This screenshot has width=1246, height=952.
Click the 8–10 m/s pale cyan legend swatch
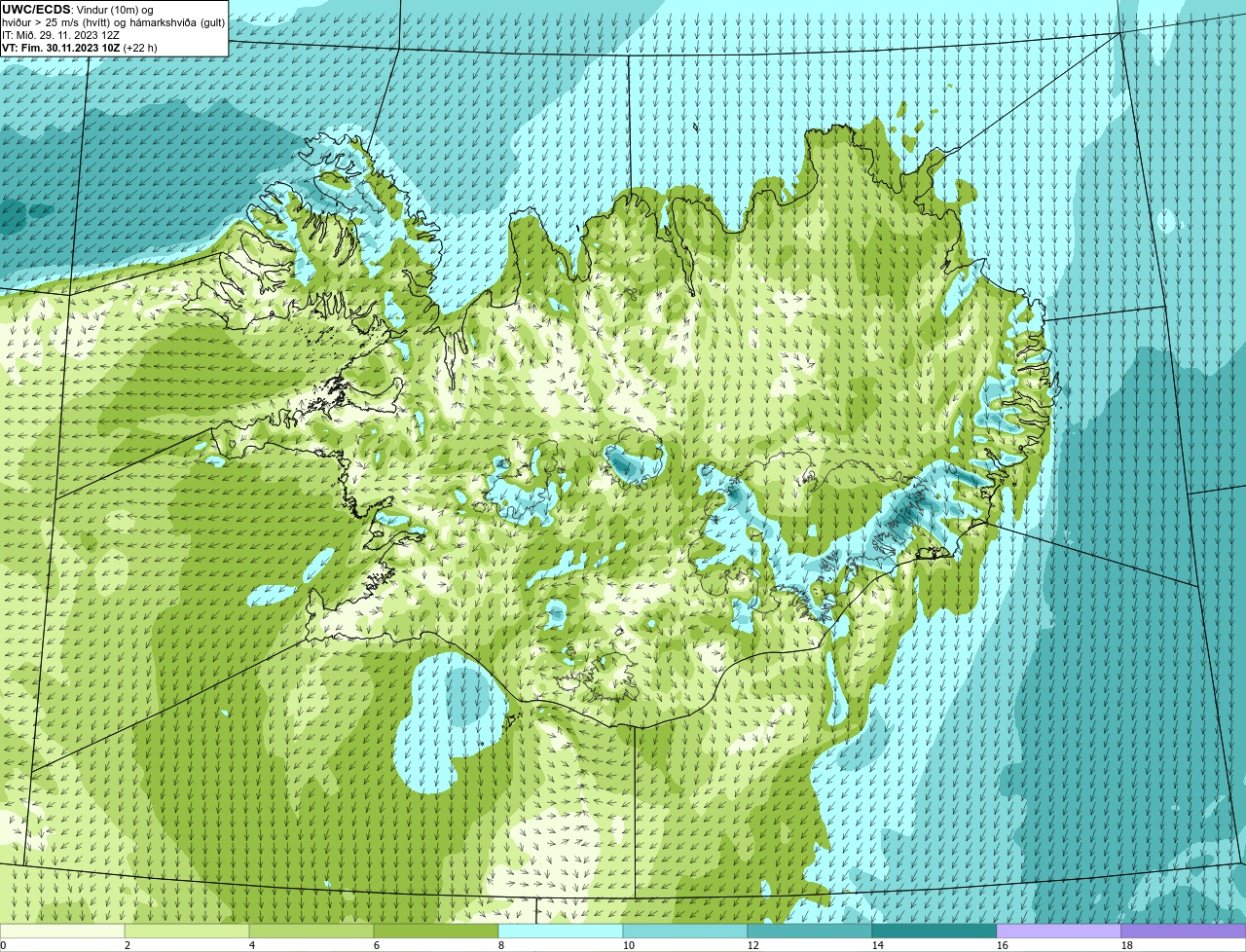click(561, 931)
